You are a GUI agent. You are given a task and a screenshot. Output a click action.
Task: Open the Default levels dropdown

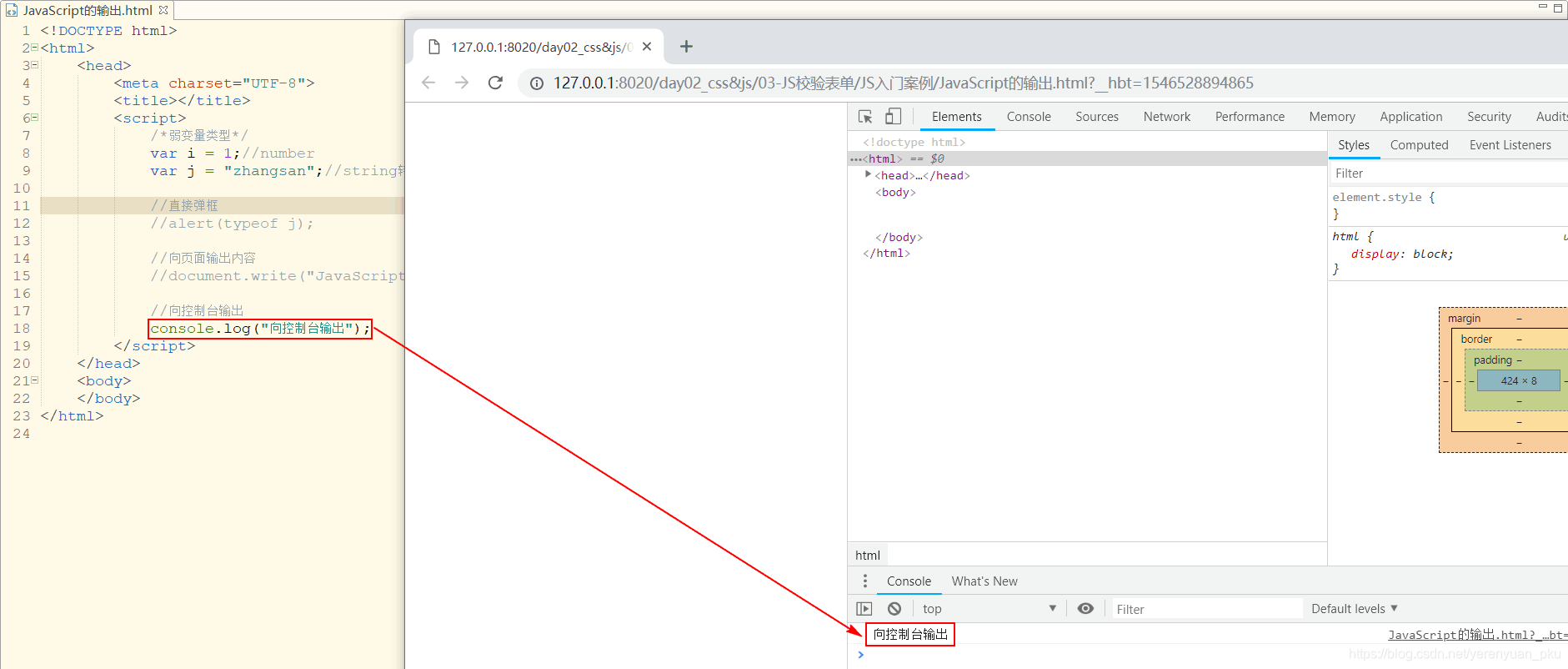1355,609
